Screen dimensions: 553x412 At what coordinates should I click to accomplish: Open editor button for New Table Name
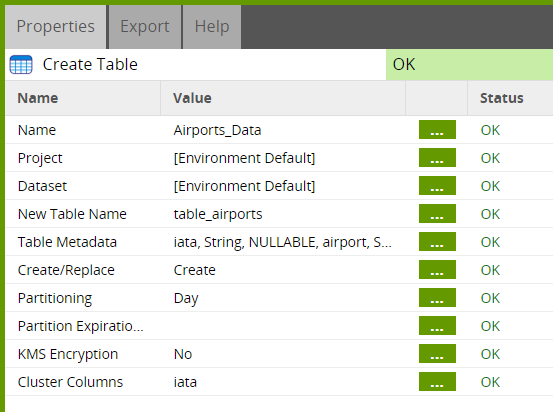tap(437, 213)
